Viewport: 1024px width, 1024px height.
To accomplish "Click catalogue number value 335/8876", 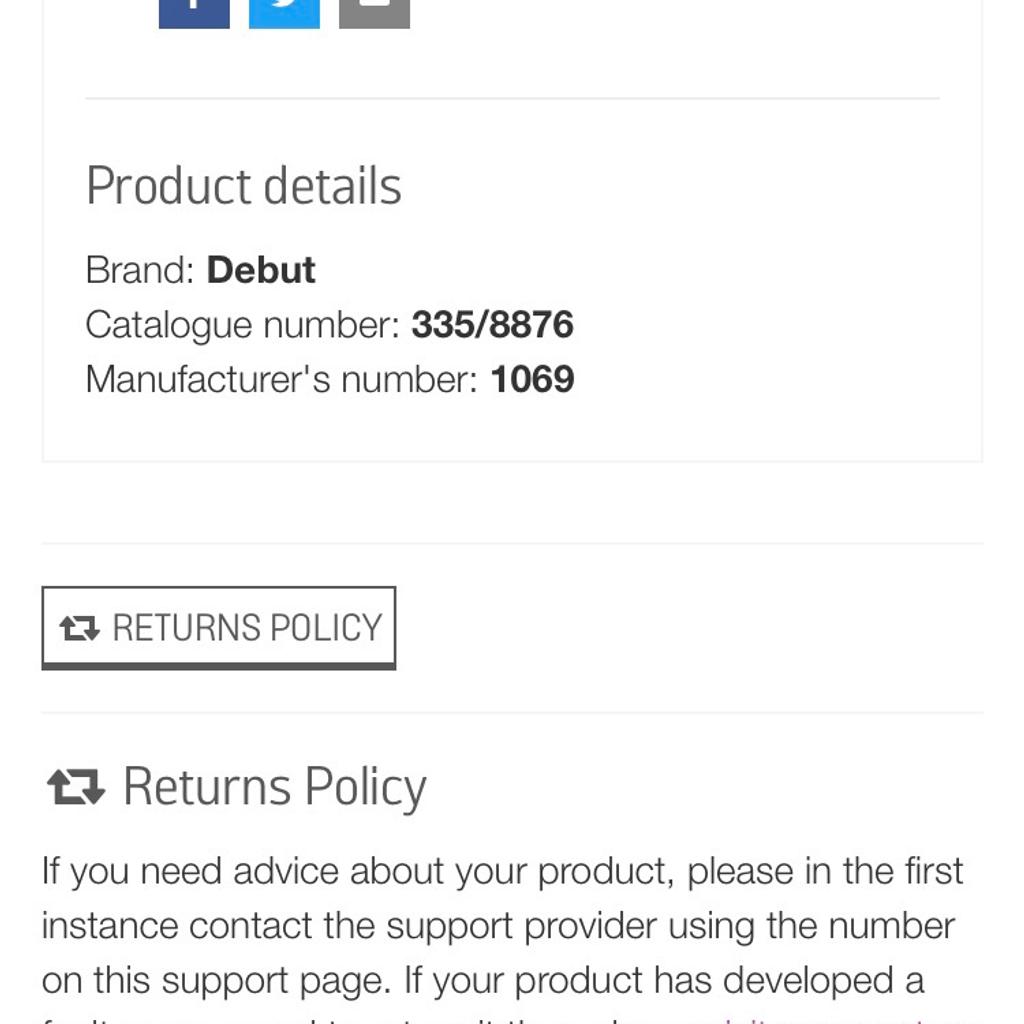I will (x=492, y=324).
